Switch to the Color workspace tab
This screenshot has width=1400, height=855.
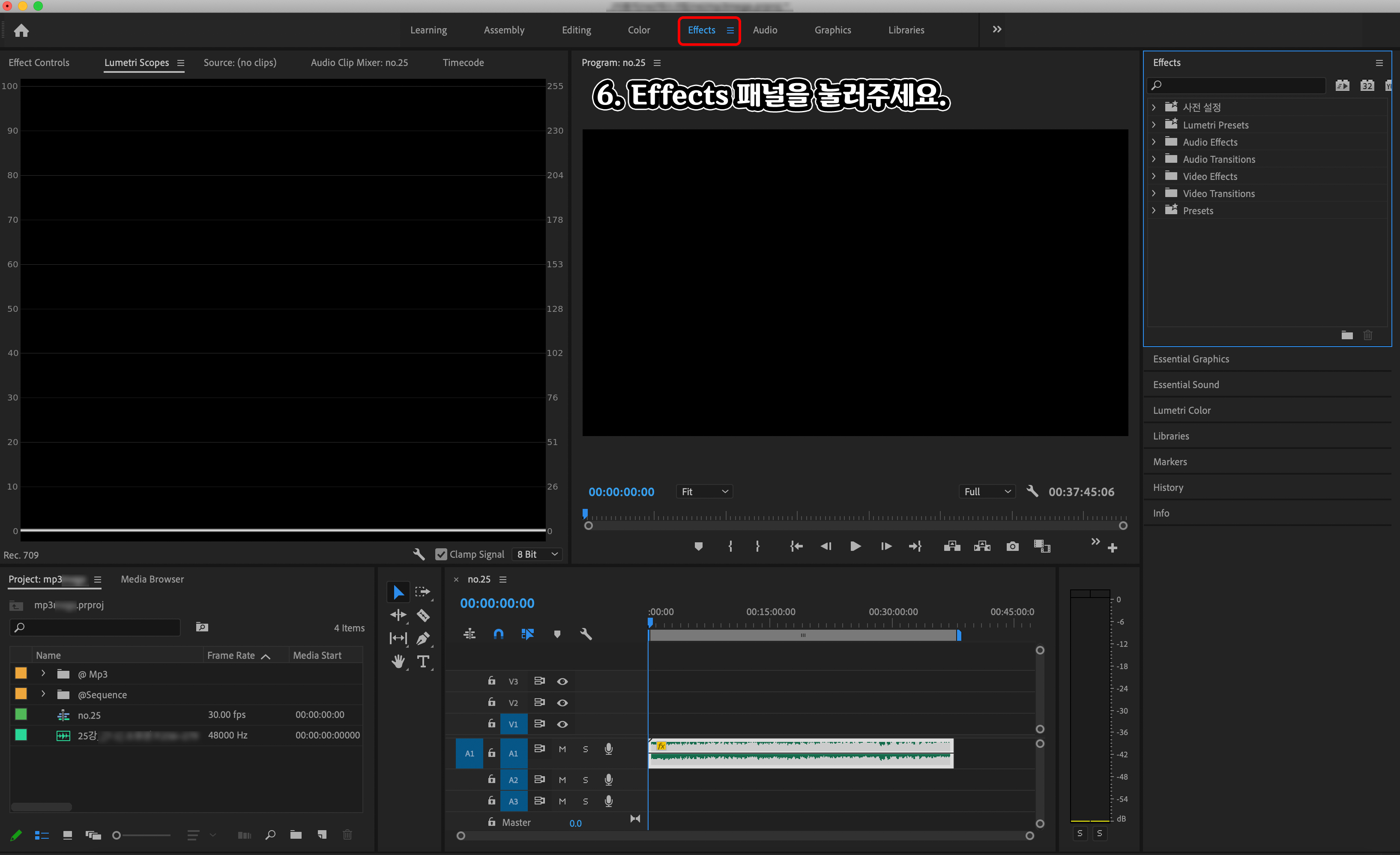tap(639, 30)
